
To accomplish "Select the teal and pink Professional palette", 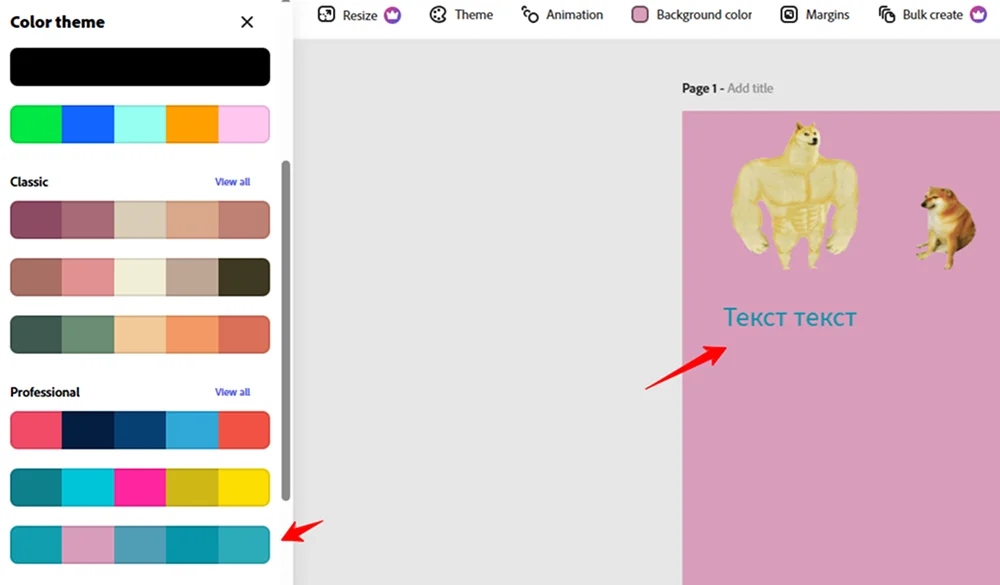I will tap(140, 545).
